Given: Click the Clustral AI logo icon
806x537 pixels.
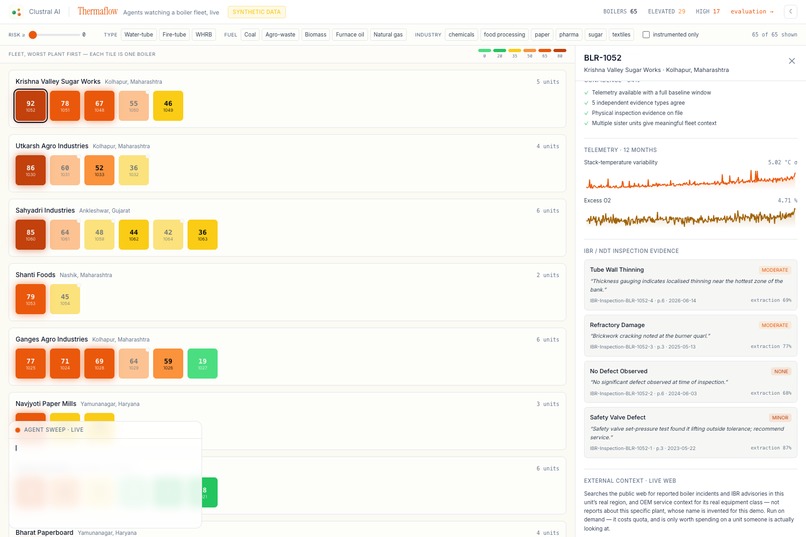Looking at the screenshot, I should point(16,12).
